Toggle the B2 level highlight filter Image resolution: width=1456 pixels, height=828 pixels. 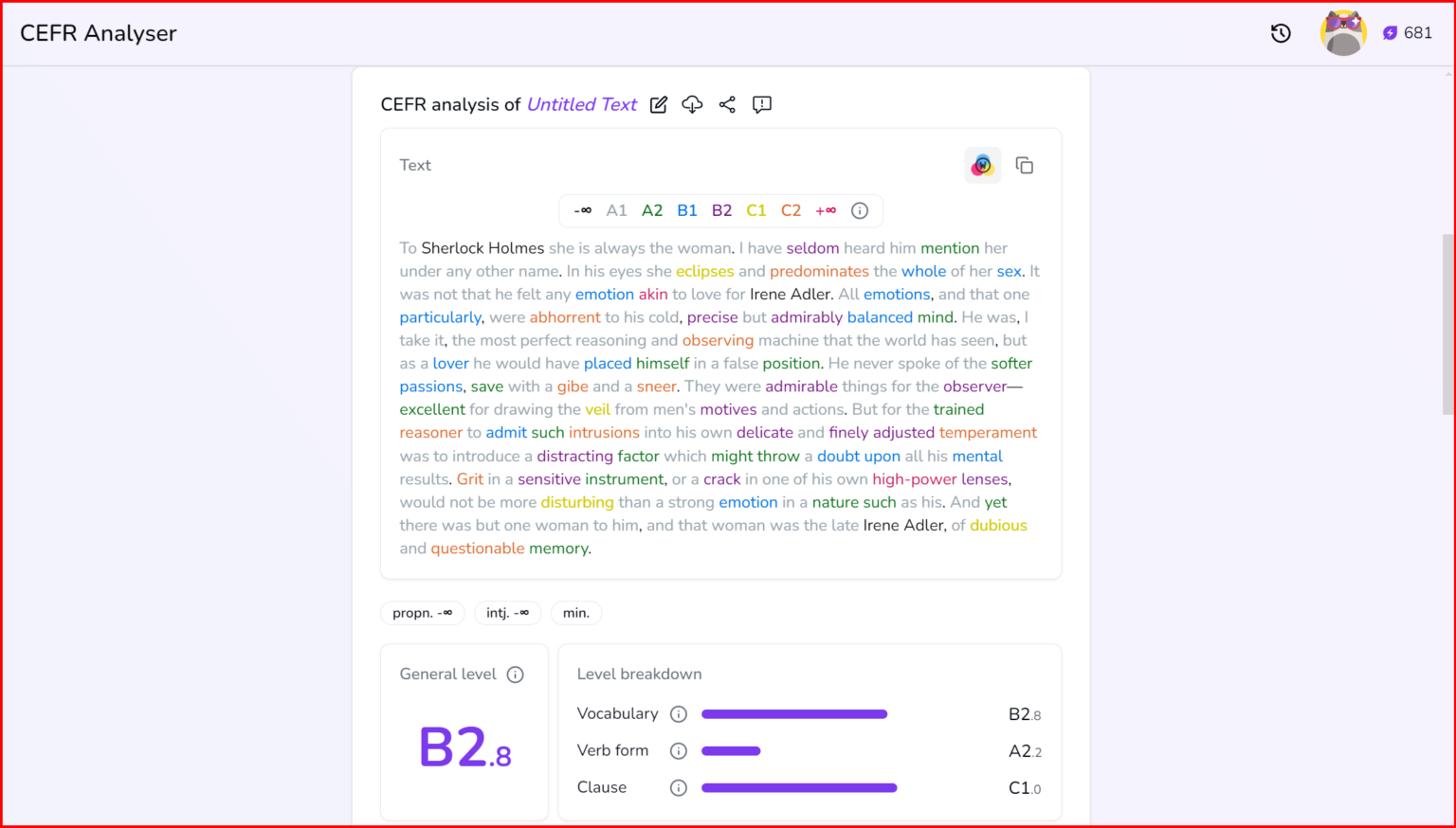click(721, 210)
